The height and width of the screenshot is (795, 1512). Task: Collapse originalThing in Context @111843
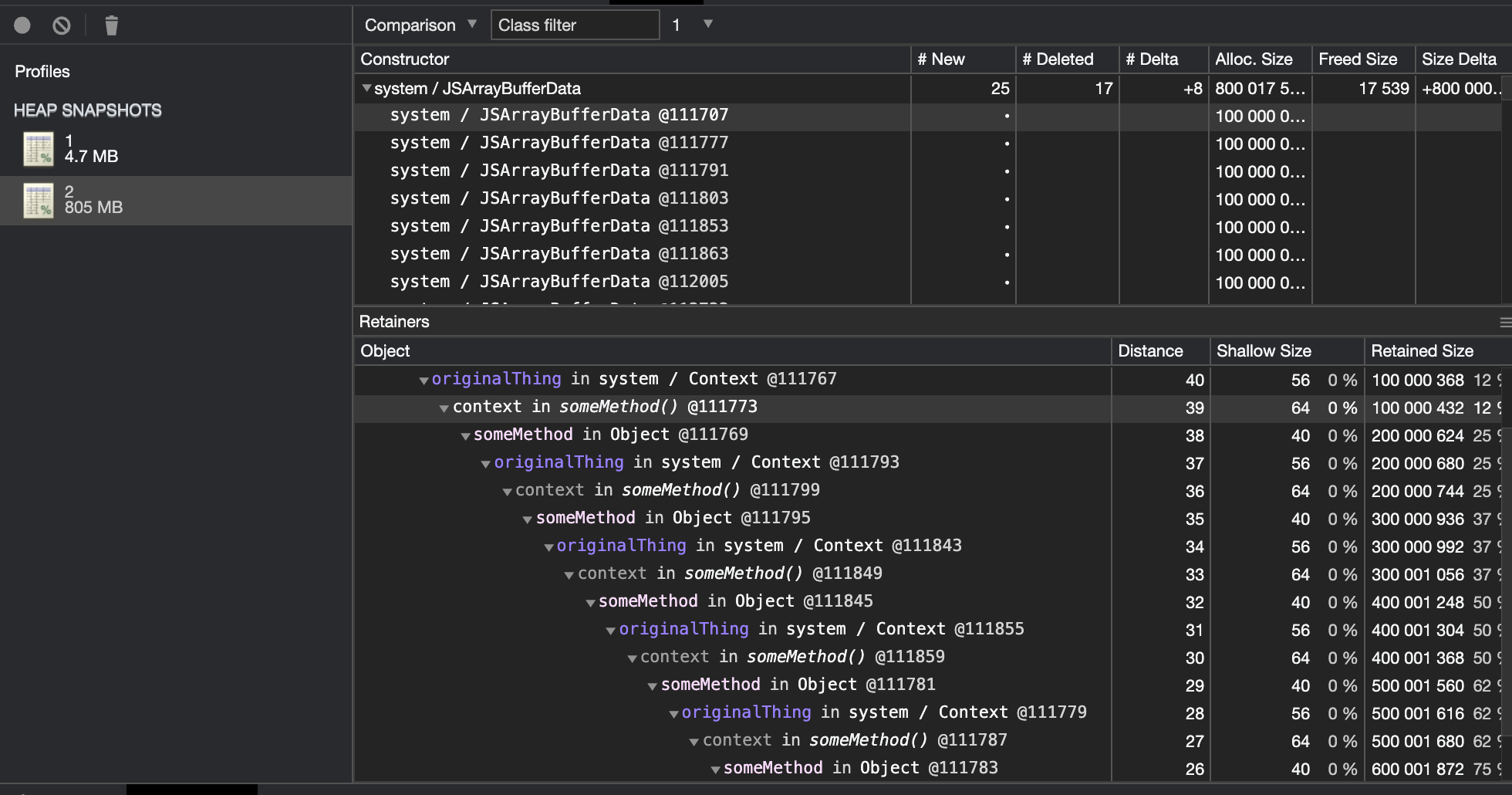coord(548,547)
